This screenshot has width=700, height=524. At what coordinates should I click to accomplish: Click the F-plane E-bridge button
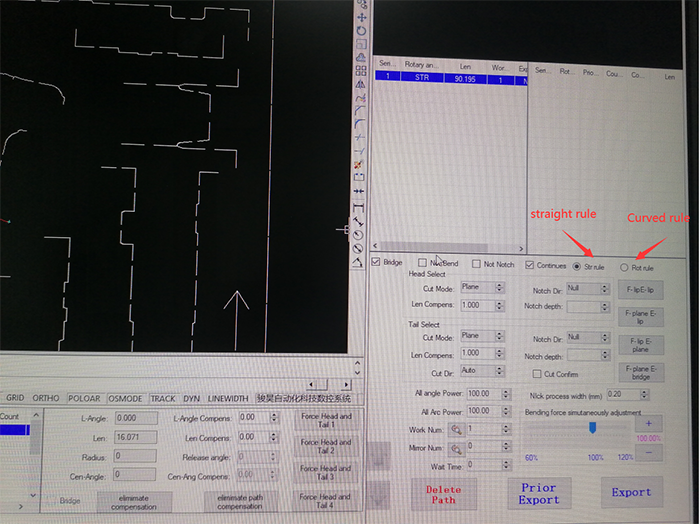click(641, 373)
